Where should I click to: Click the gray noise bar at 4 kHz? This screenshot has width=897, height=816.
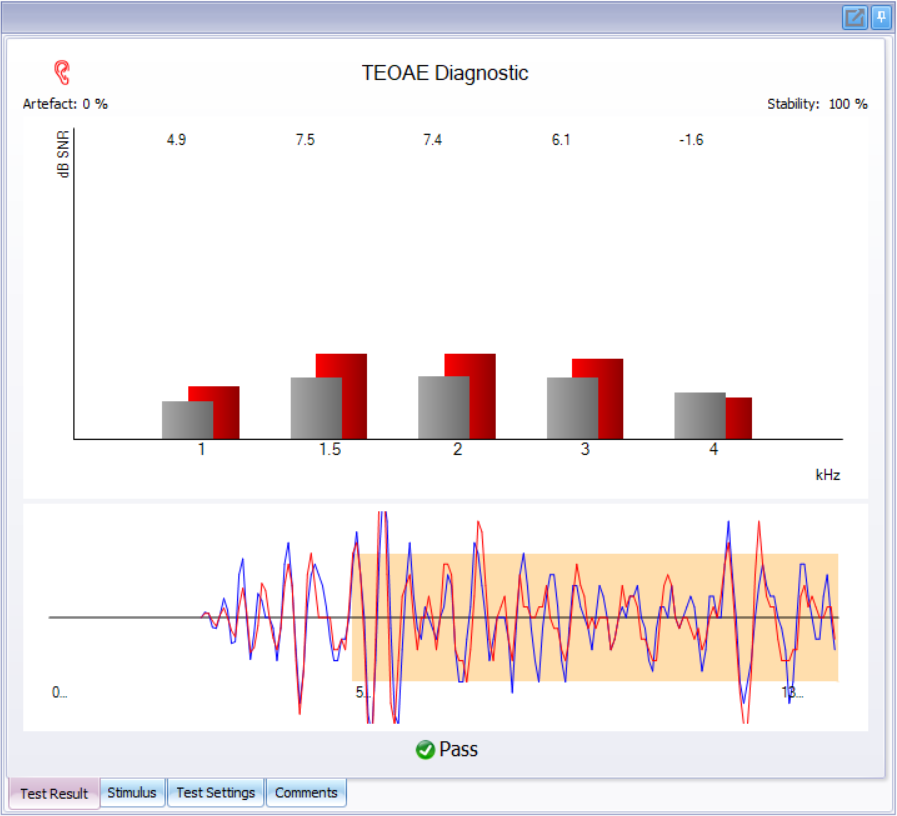700,415
